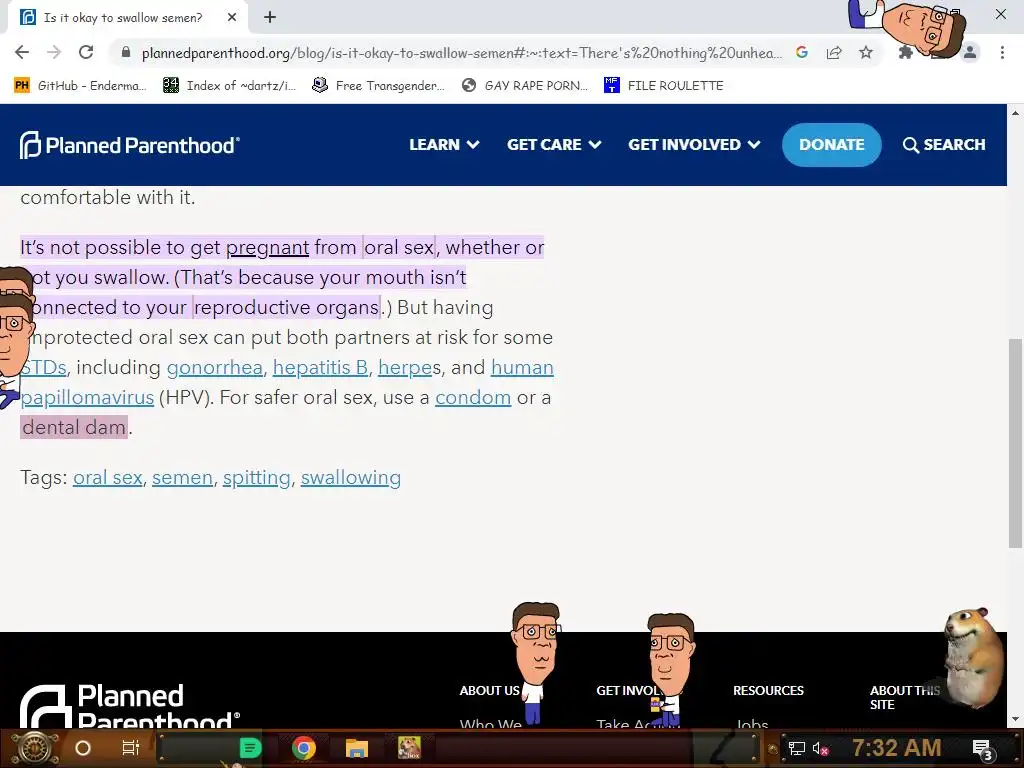Bookmark this page with star icon
The image size is (1024, 768).
coord(866,52)
